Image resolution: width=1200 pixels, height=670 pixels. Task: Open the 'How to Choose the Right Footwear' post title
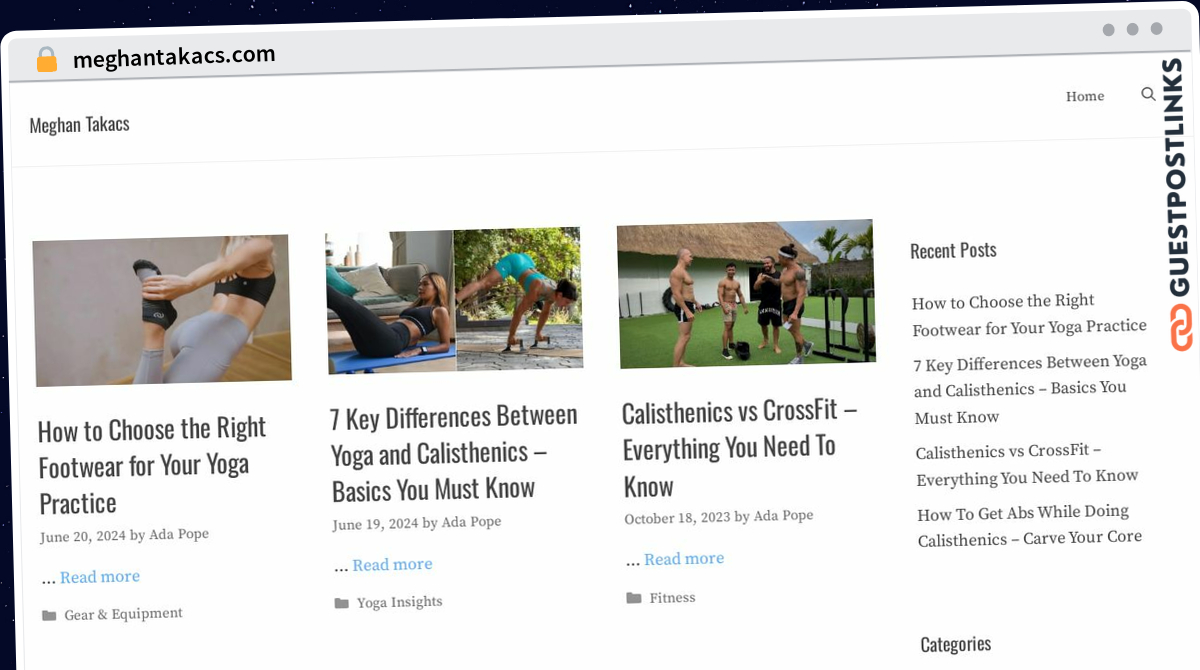tap(153, 466)
